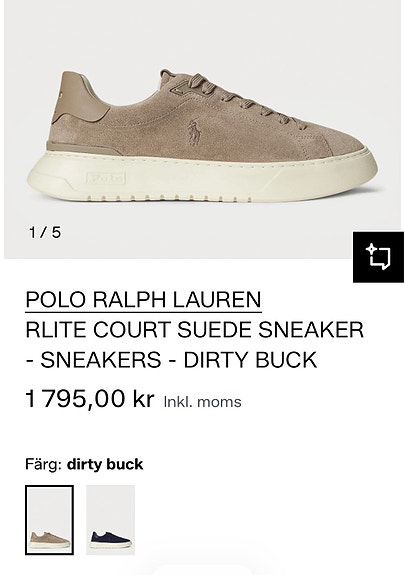The height and width of the screenshot is (575, 405).
Task: Open the black visual search icon button
Action: [378, 257]
